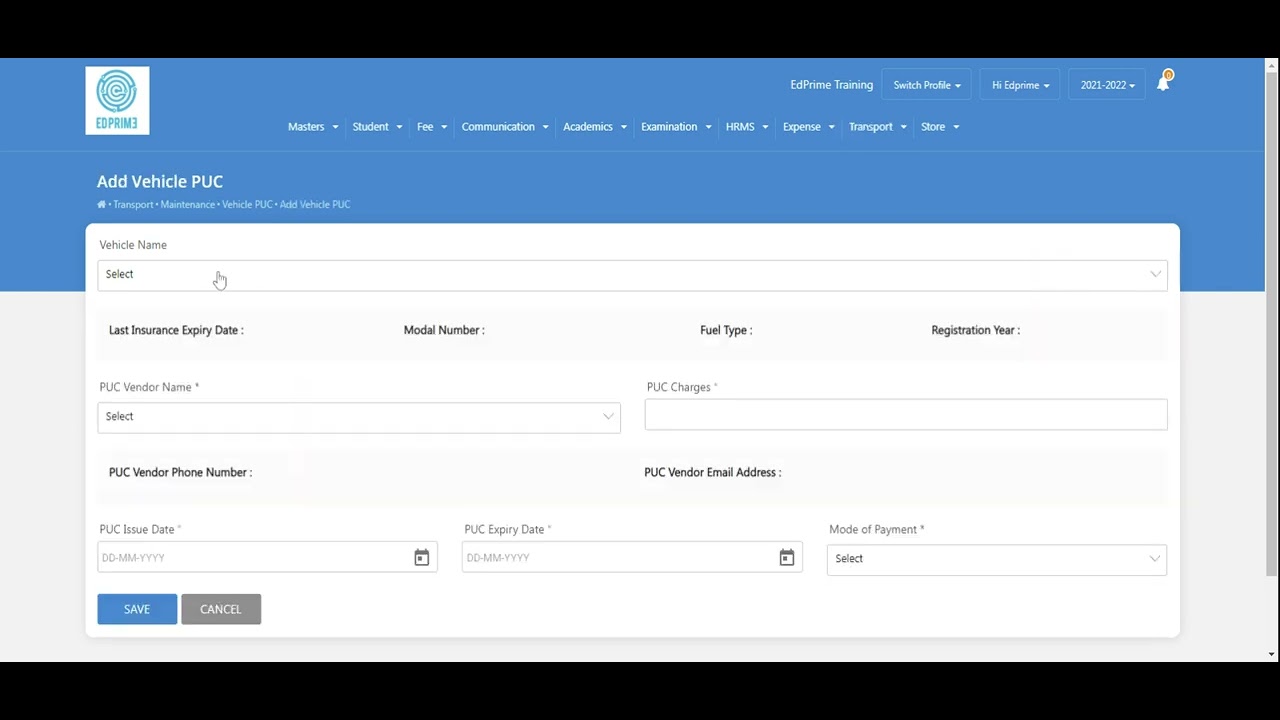Image resolution: width=1280 pixels, height=720 pixels.
Task: Focus the PUC Charges input field
Action: 906,415
